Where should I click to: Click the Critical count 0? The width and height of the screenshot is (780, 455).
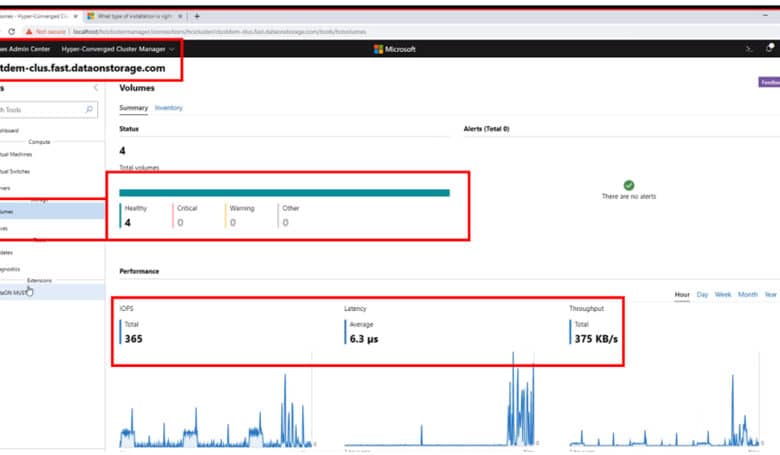point(180,223)
